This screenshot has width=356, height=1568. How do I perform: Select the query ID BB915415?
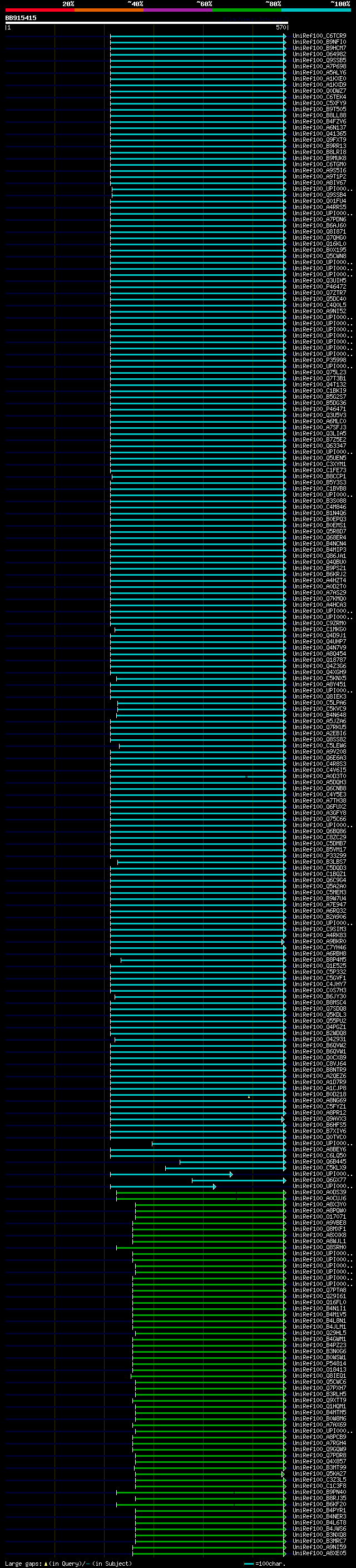click(x=21, y=18)
